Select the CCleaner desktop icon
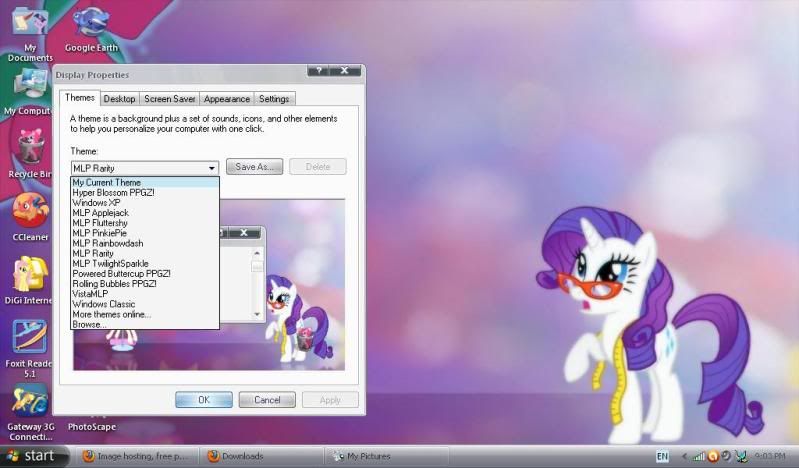This screenshot has width=799, height=468. (x=30, y=217)
